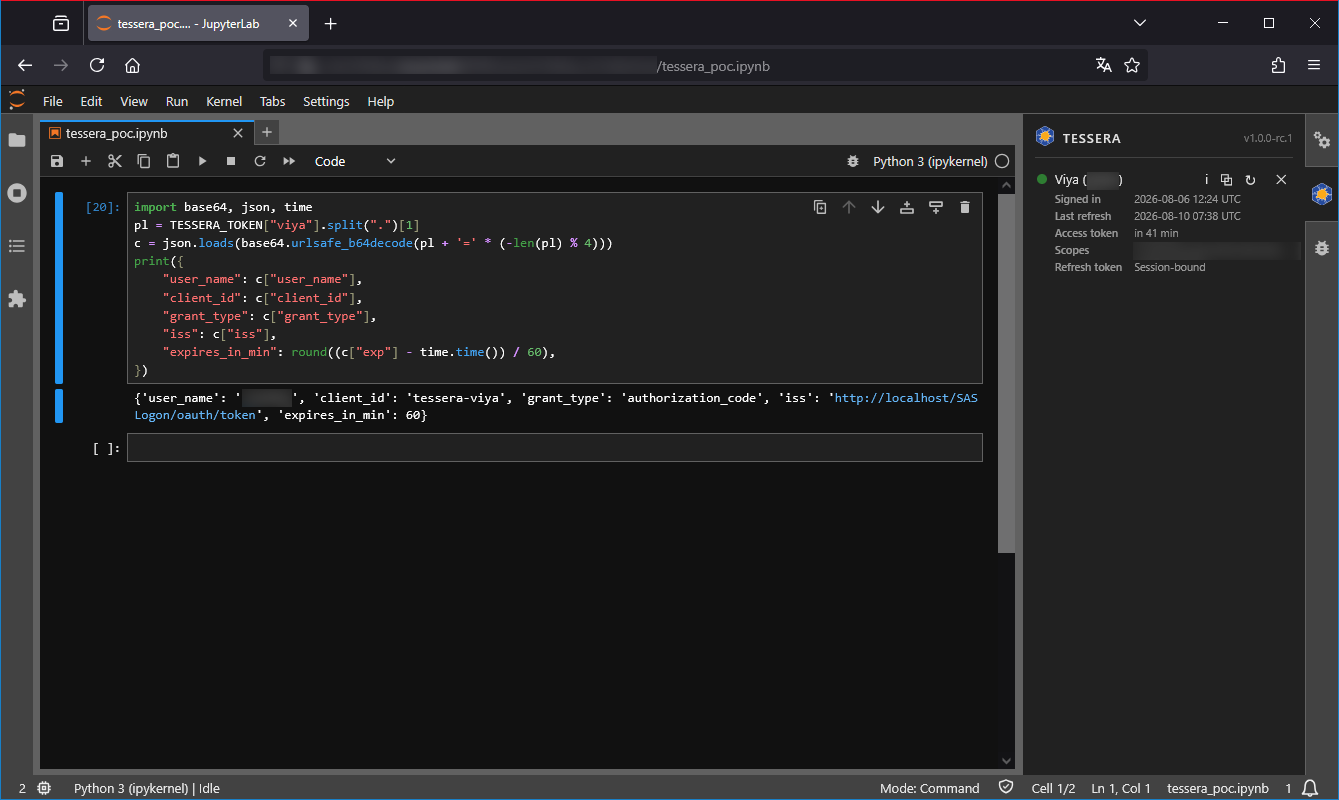Viewport: 1339px width, 800px height.
Task: Move the active cell down
Action: click(x=878, y=207)
